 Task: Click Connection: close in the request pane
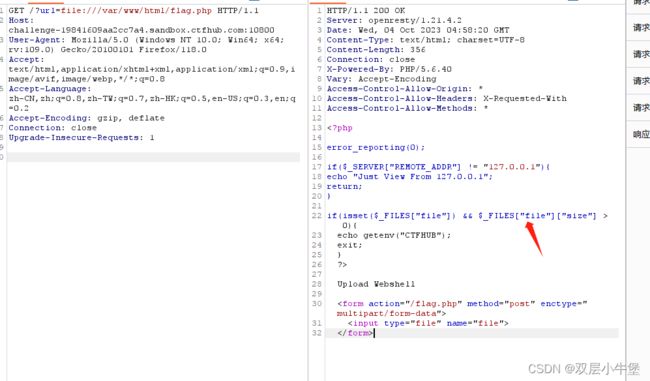52,128
